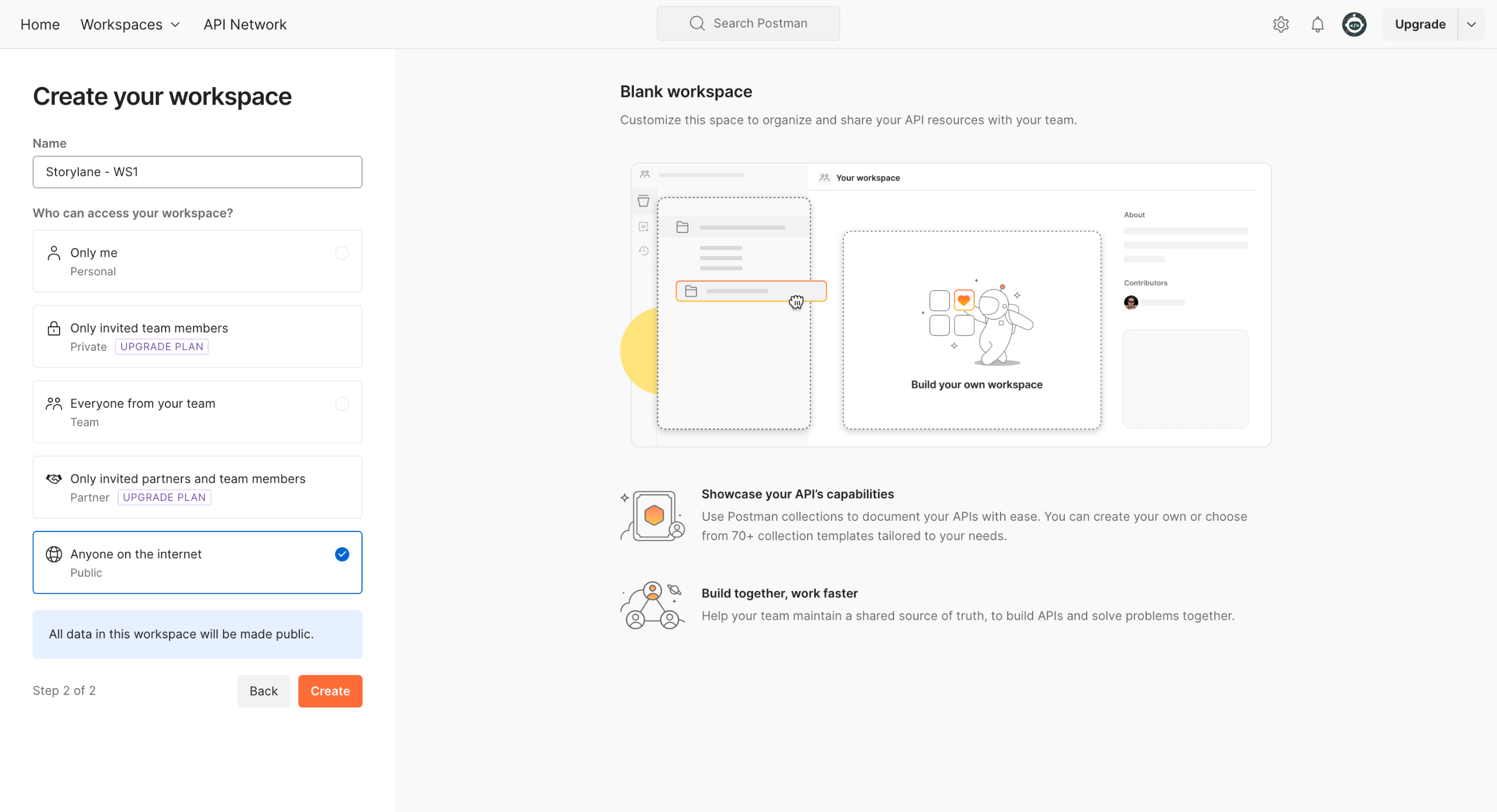Select Everyone from your team radio button
This screenshot has width=1497, height=812.
click(342, 404)
